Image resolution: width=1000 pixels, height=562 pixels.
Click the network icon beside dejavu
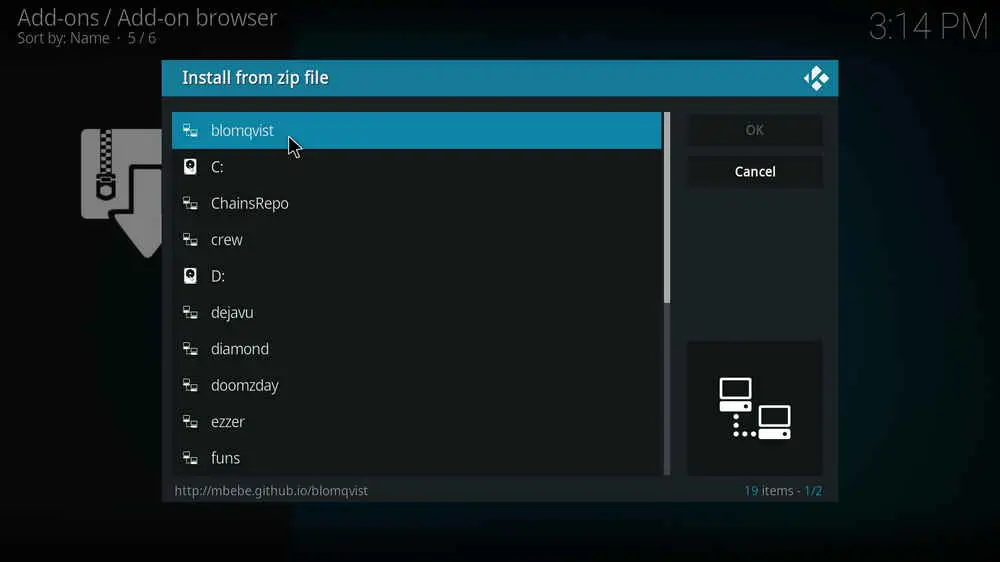[190, 313]
